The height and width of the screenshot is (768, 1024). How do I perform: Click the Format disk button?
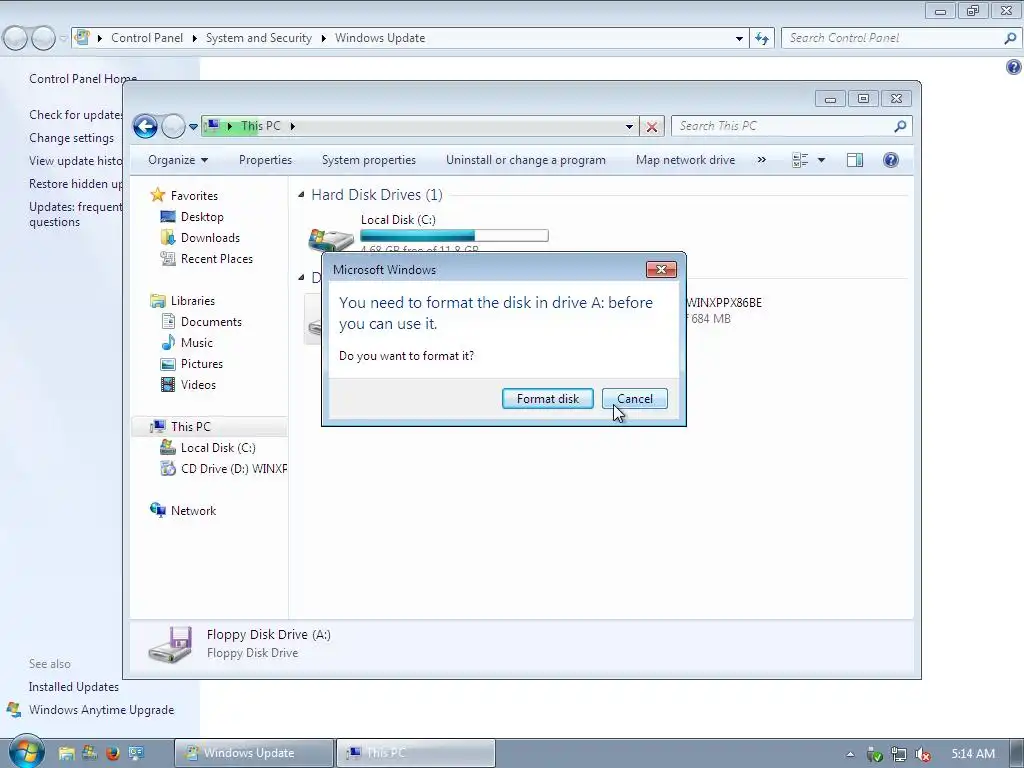(x=547, y=398)
